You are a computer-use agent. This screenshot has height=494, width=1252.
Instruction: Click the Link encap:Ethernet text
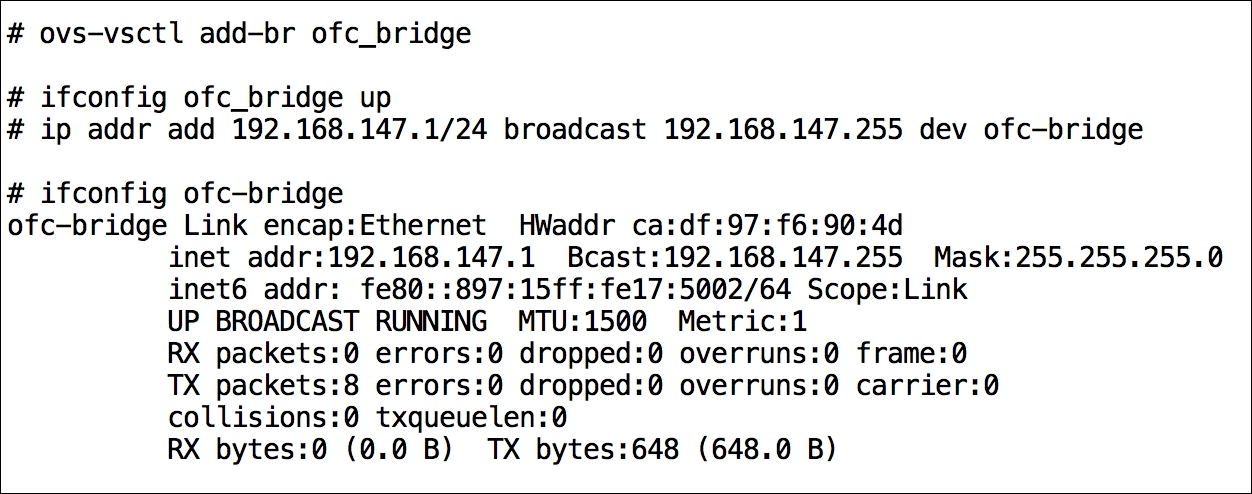click(x=335, y=226)
